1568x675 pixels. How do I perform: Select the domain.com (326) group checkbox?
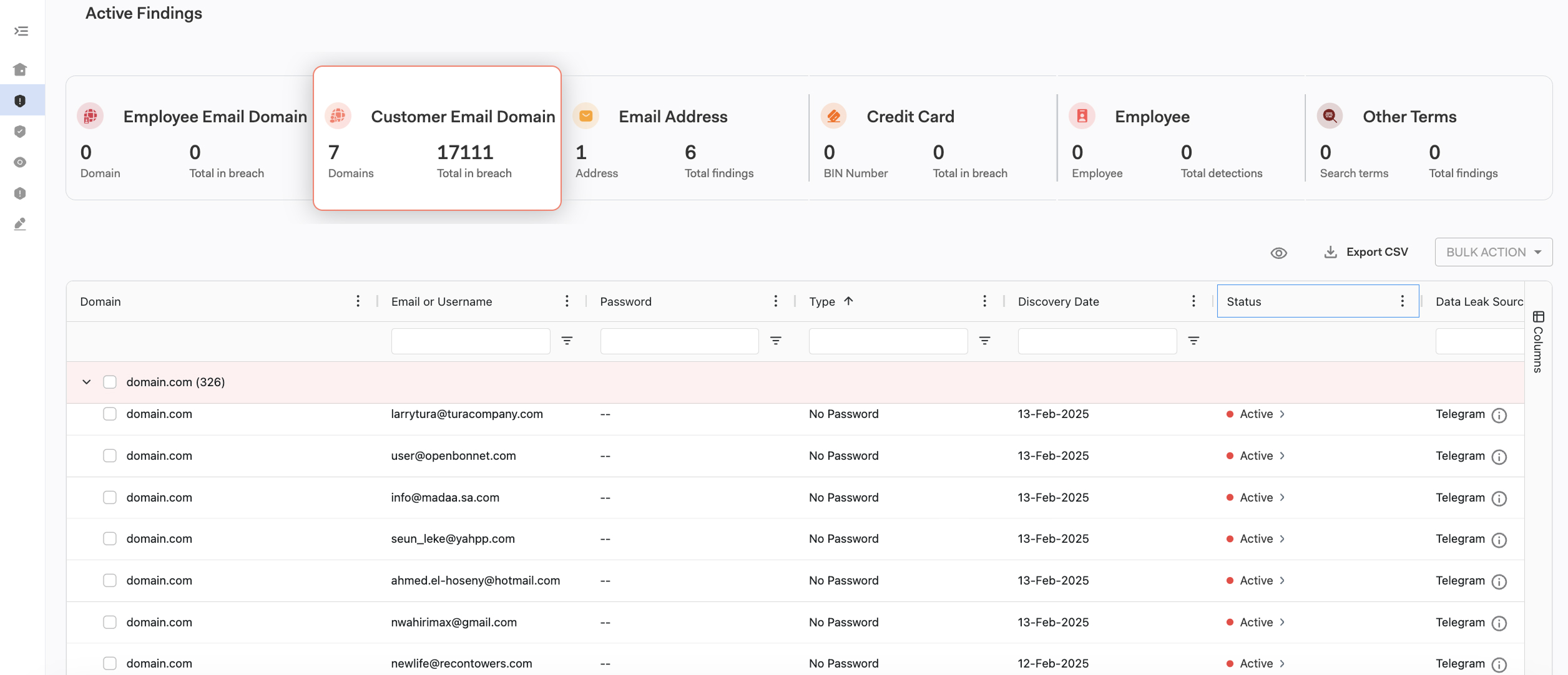click(x=110, y=382)
